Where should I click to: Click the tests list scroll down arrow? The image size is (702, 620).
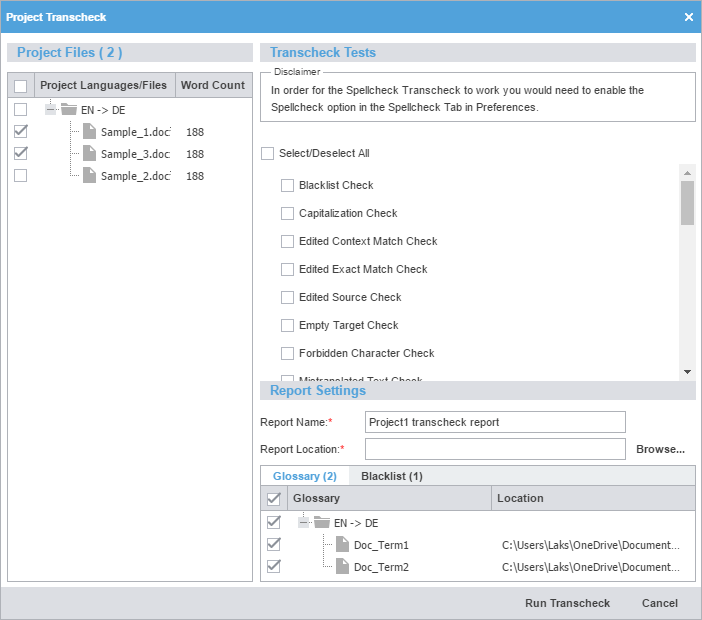[687, 372]
